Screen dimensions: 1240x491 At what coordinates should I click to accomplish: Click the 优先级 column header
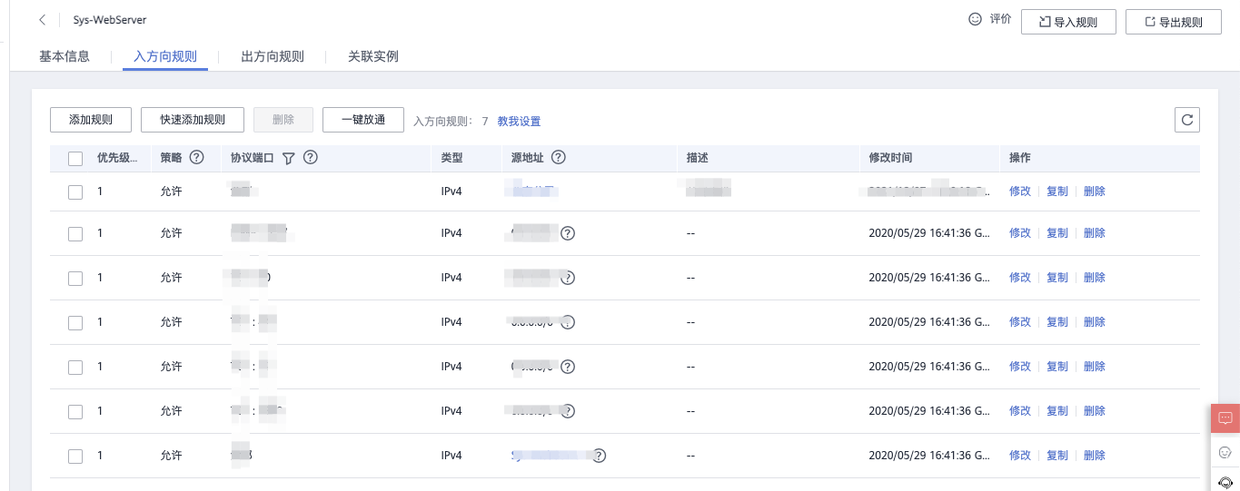(117, 157)
